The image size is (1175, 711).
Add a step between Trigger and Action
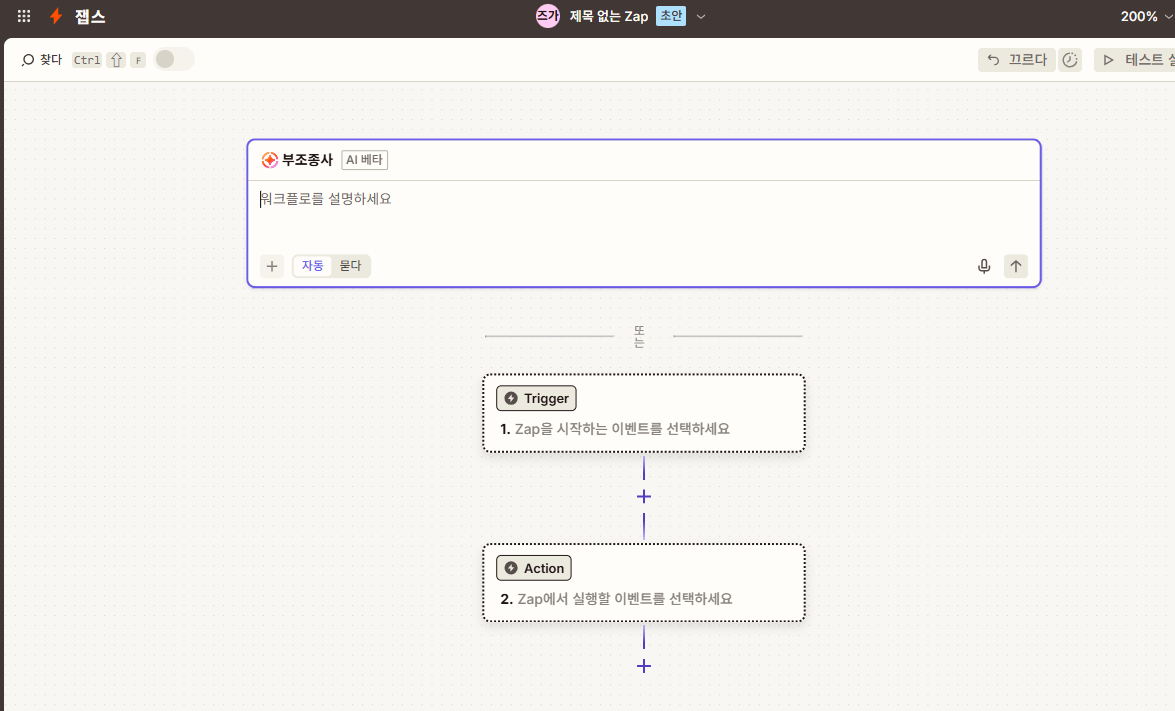click(644, 497)
